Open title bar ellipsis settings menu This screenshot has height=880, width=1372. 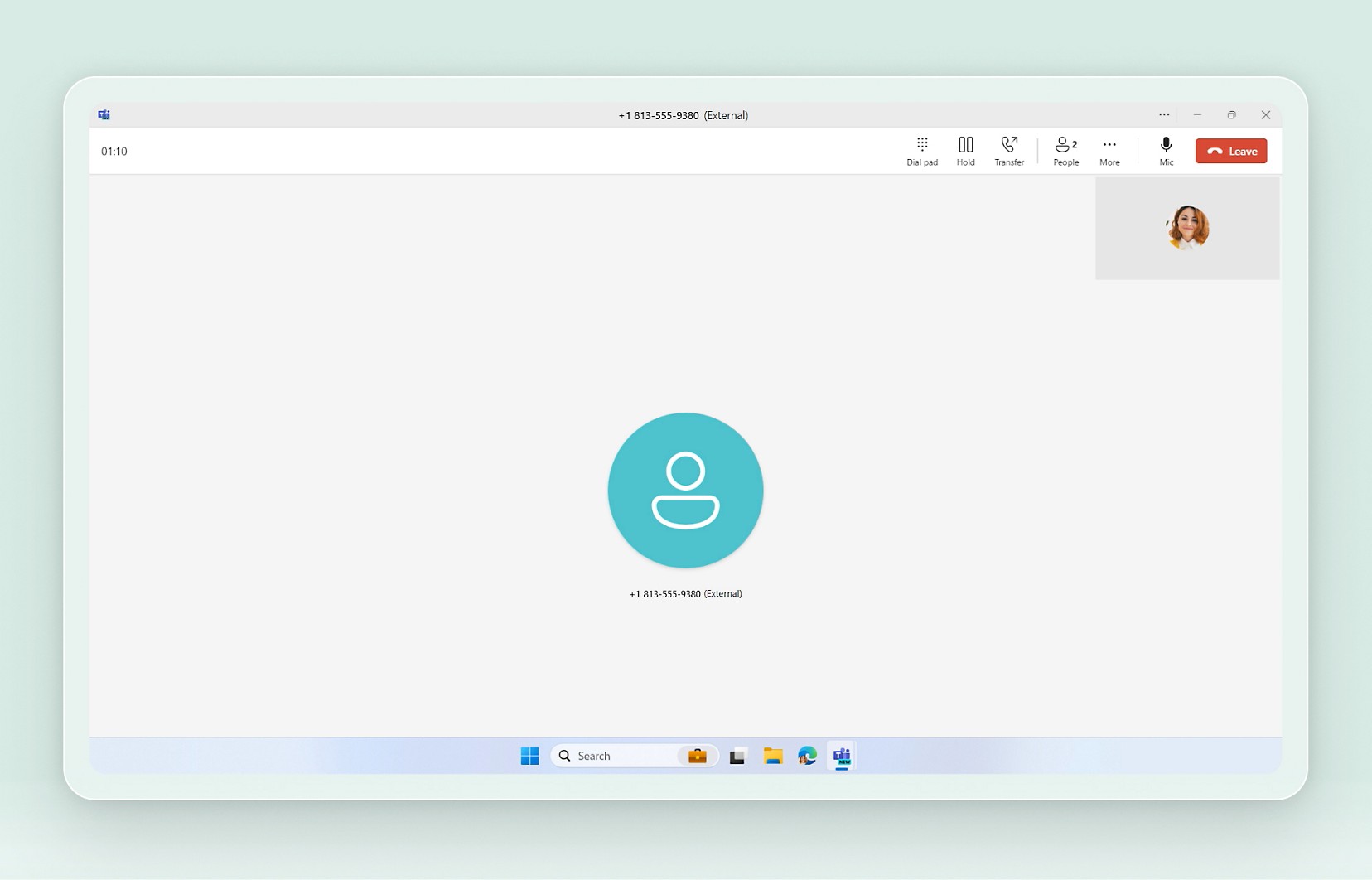pos(1164,115)
